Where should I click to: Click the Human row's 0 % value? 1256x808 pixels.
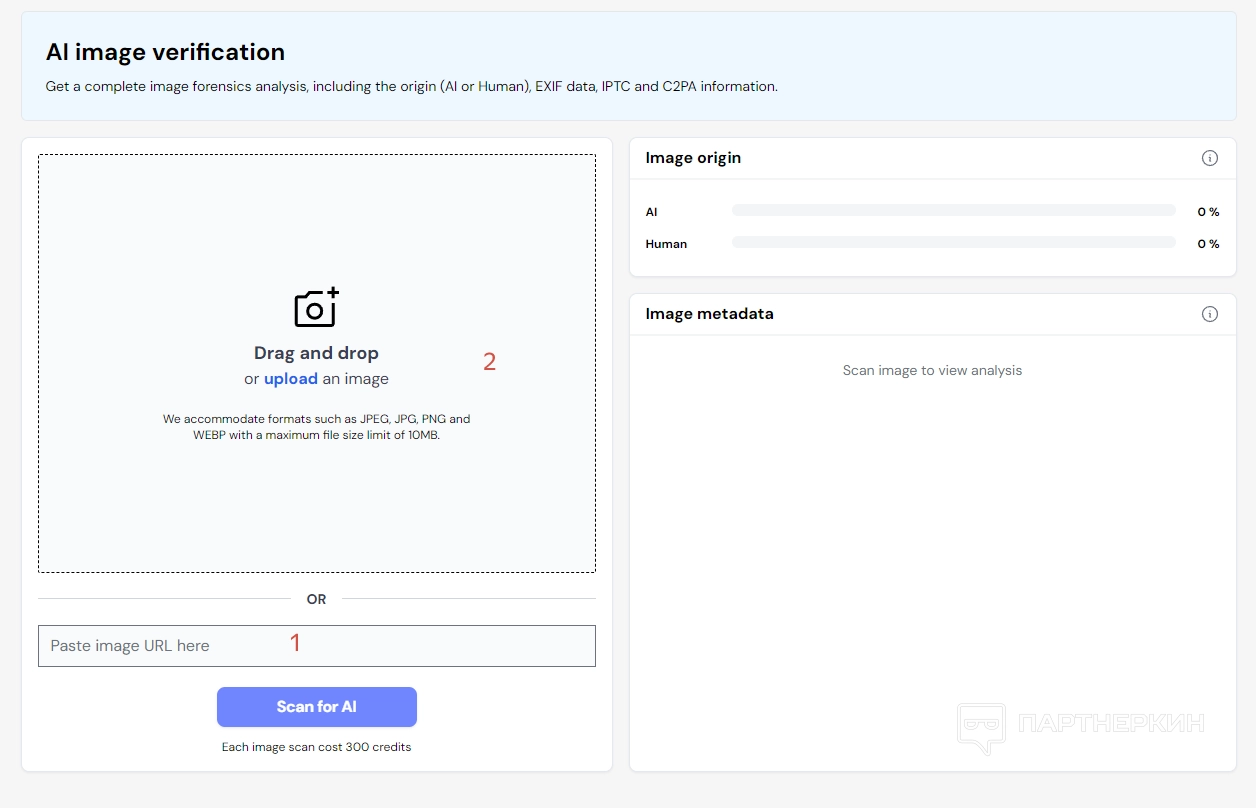pos(1208,244)
